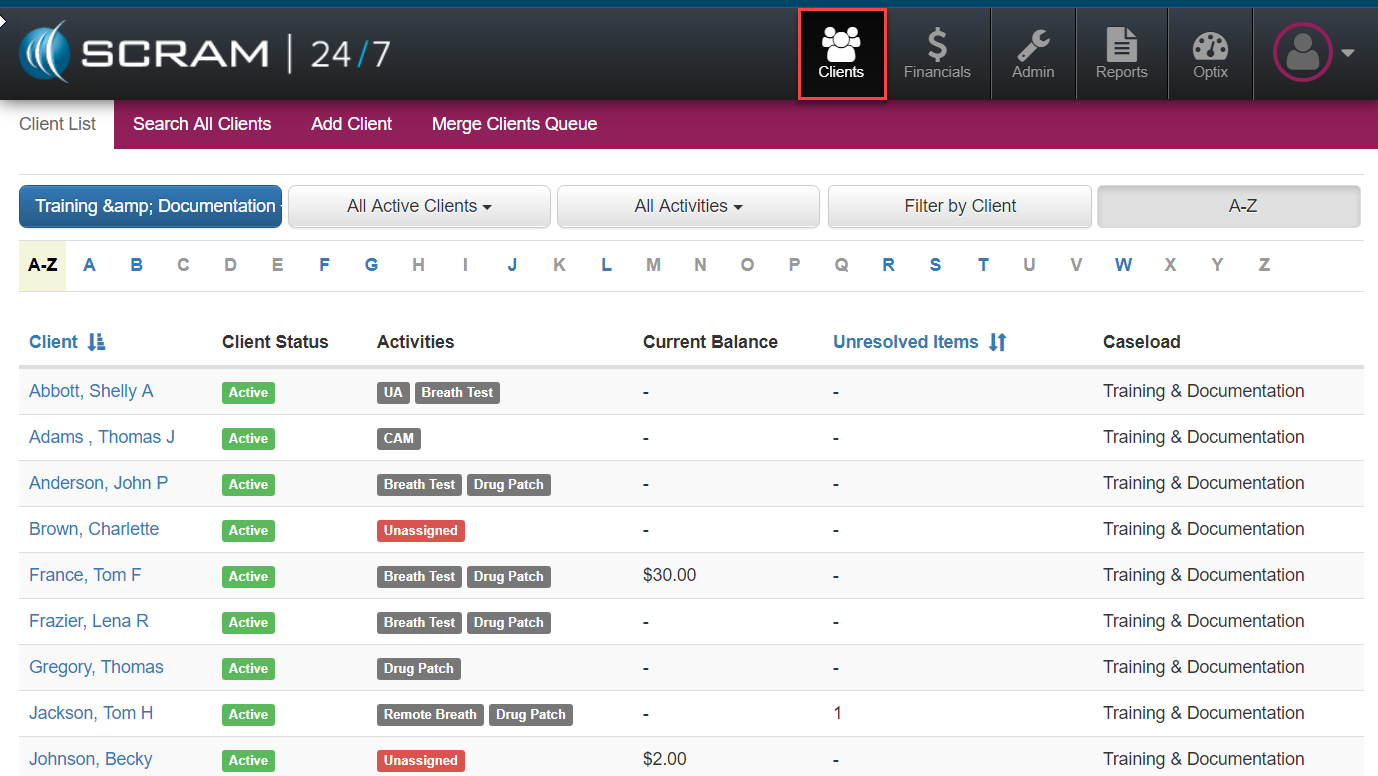Click the SCRAM 24/7 logo
Screen dimensions: 1378x776
pos(205,52)
